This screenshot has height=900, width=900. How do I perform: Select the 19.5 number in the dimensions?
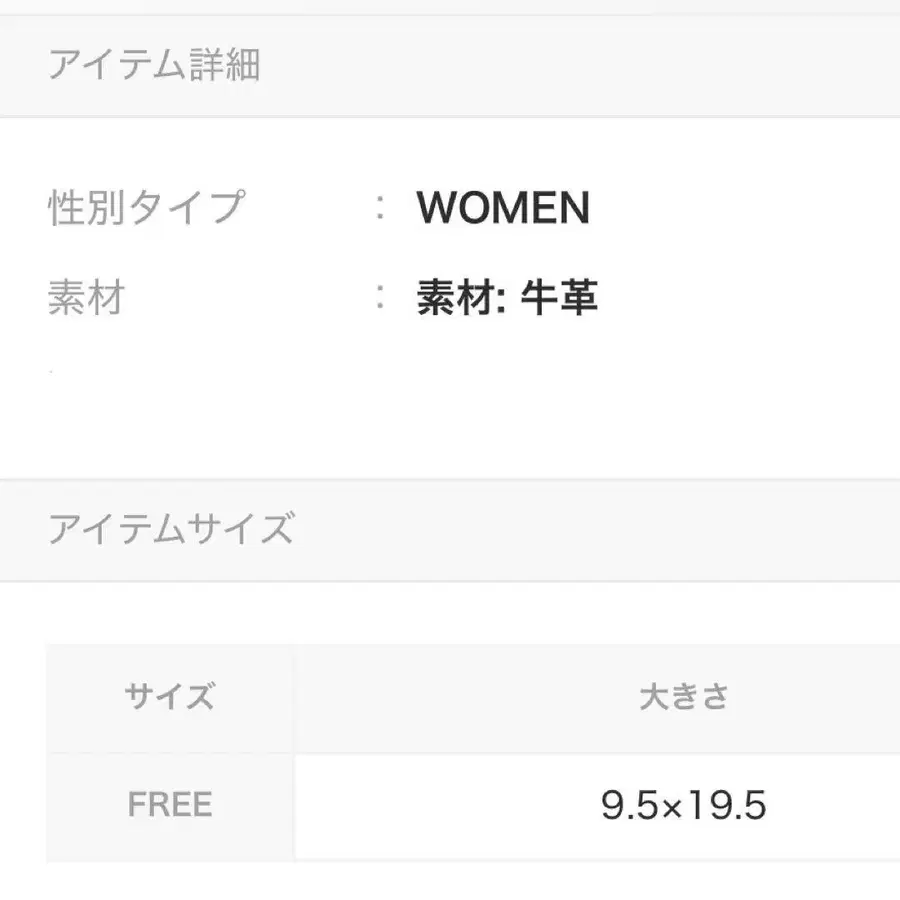tap(725, 806)
